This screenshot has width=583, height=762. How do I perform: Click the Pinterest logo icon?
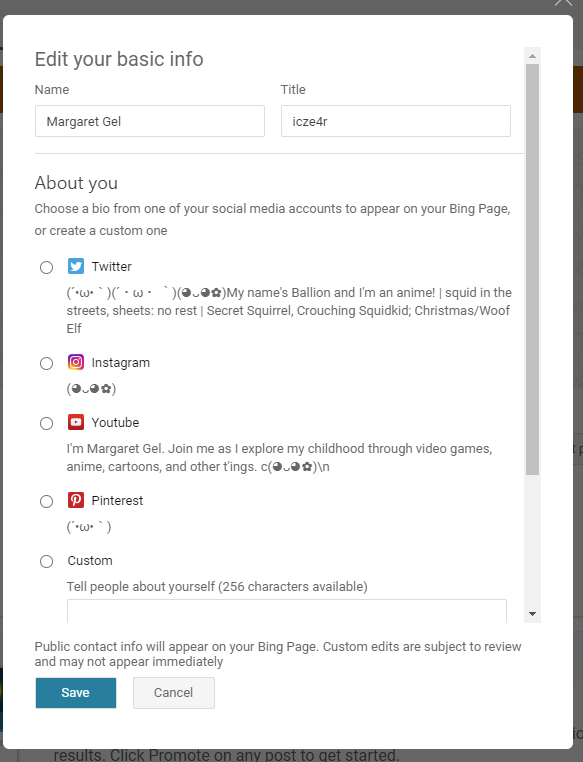coord(76,500)
